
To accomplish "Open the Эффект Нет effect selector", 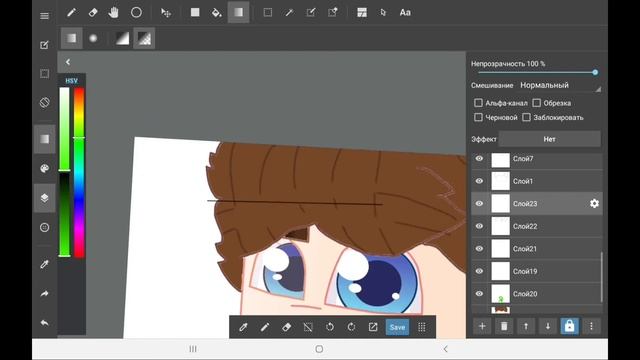I will pyautogui.click(x=549, y=139).
